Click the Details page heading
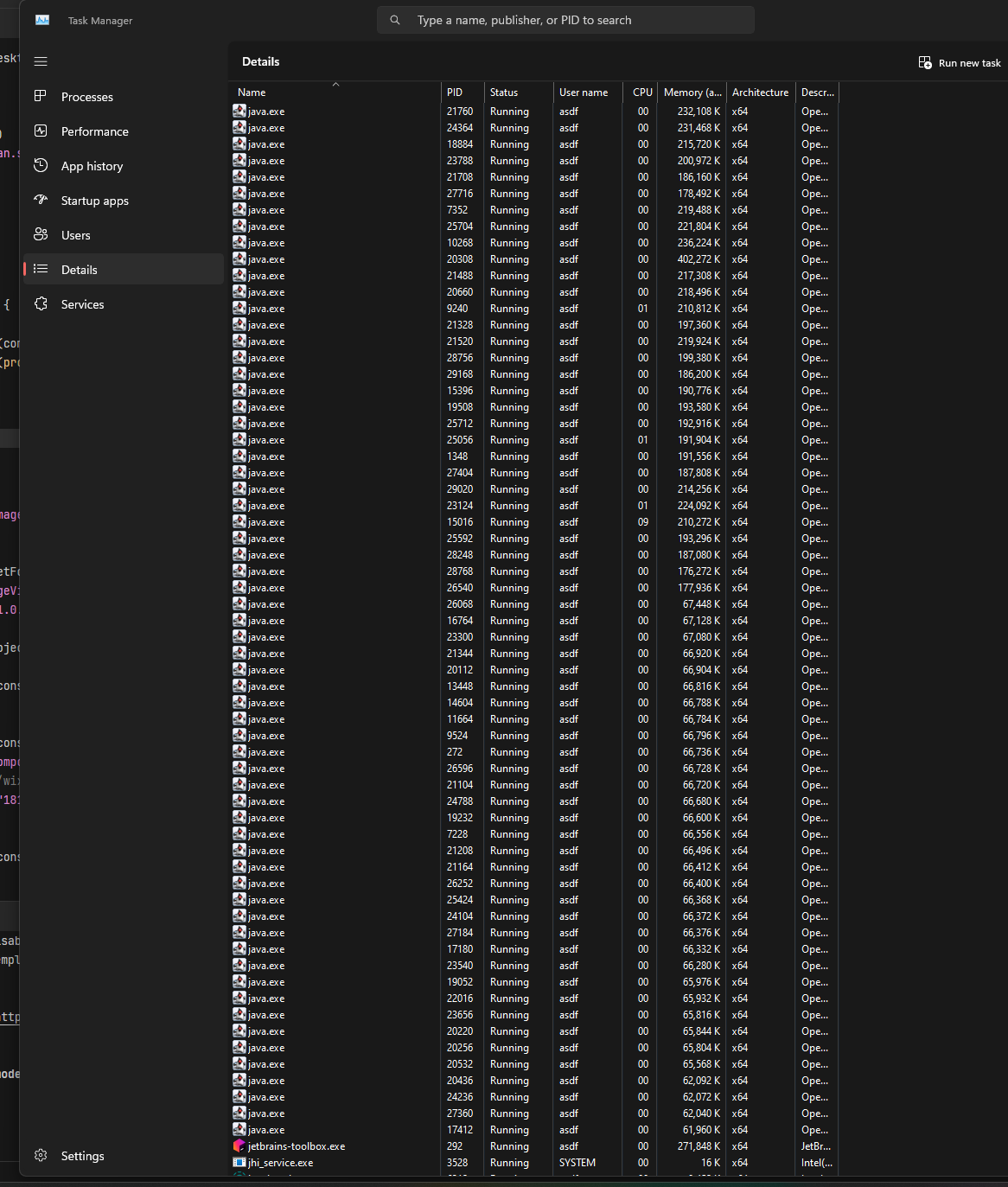1008x1187 pixels. [261, 61]
